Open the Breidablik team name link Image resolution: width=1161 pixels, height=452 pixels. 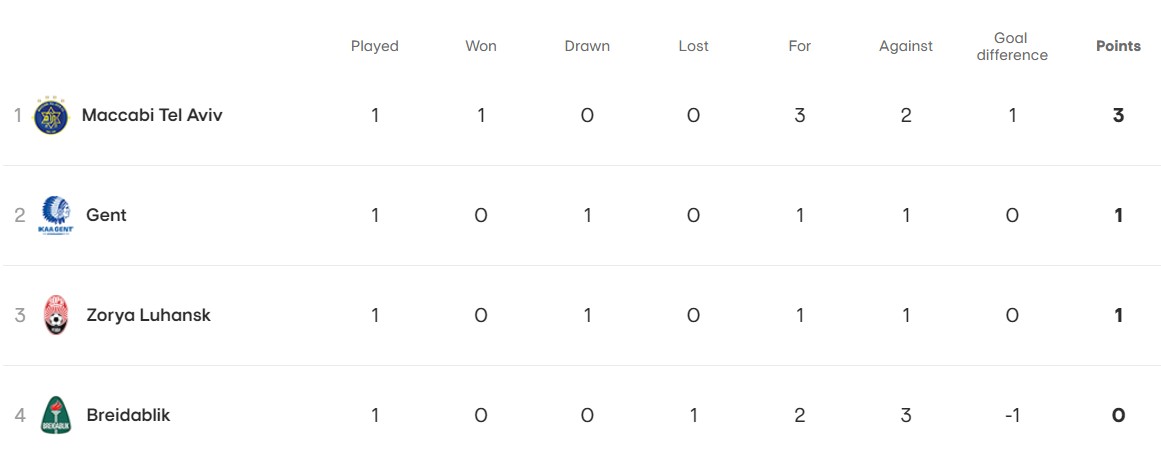click(128, 415)
